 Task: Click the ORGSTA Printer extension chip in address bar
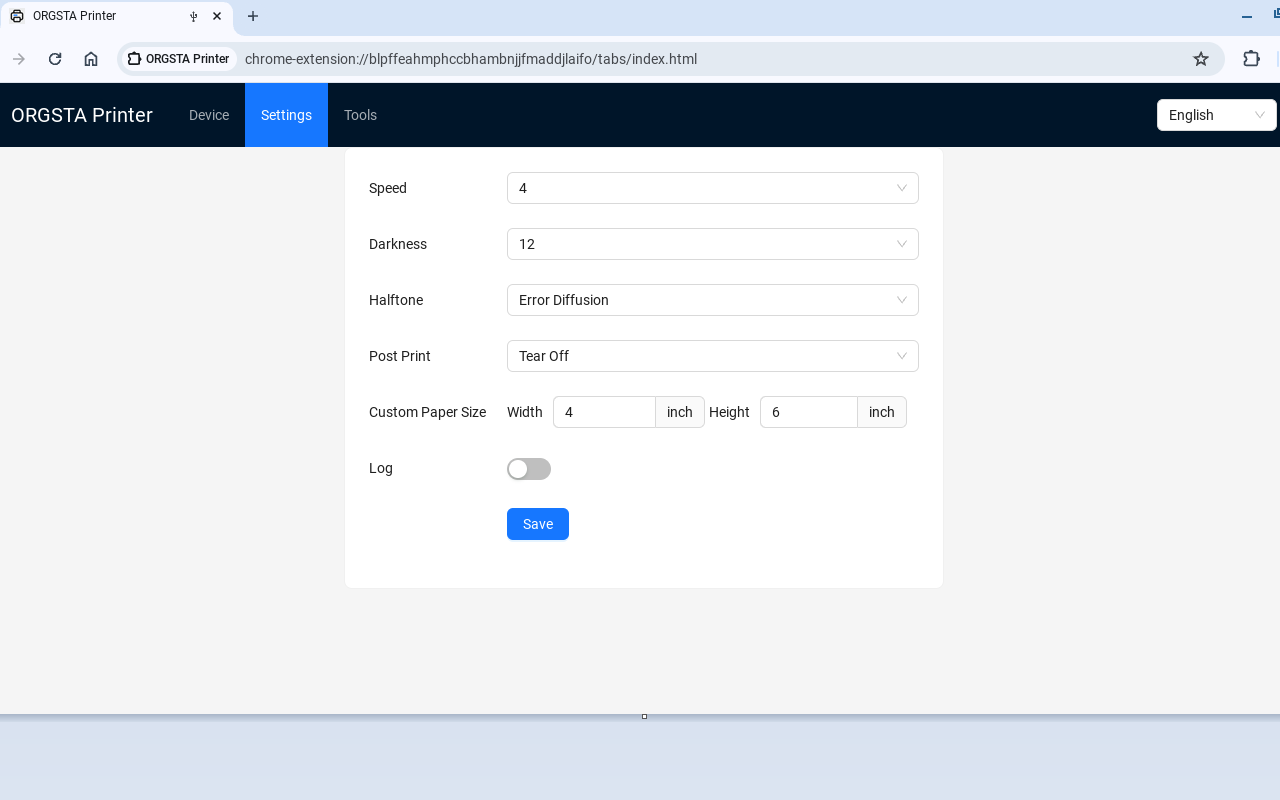coord(179,59)
